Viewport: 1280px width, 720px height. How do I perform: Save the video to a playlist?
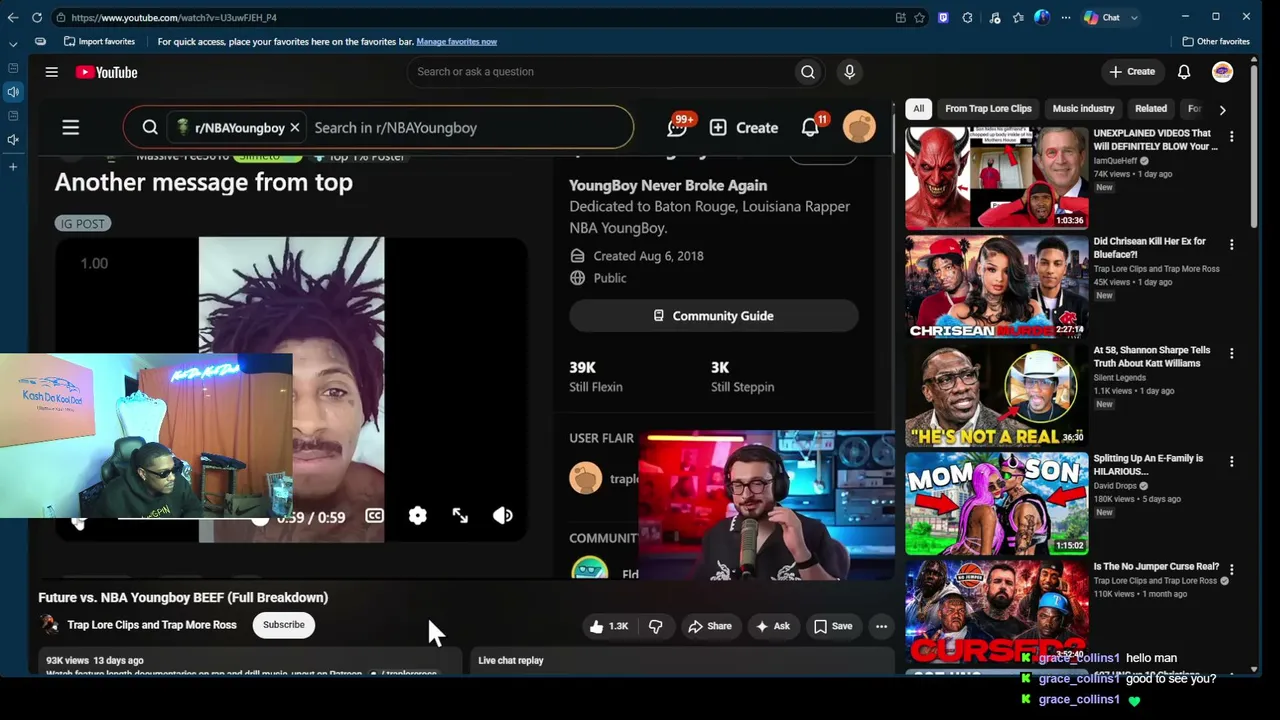pos(833,626)
